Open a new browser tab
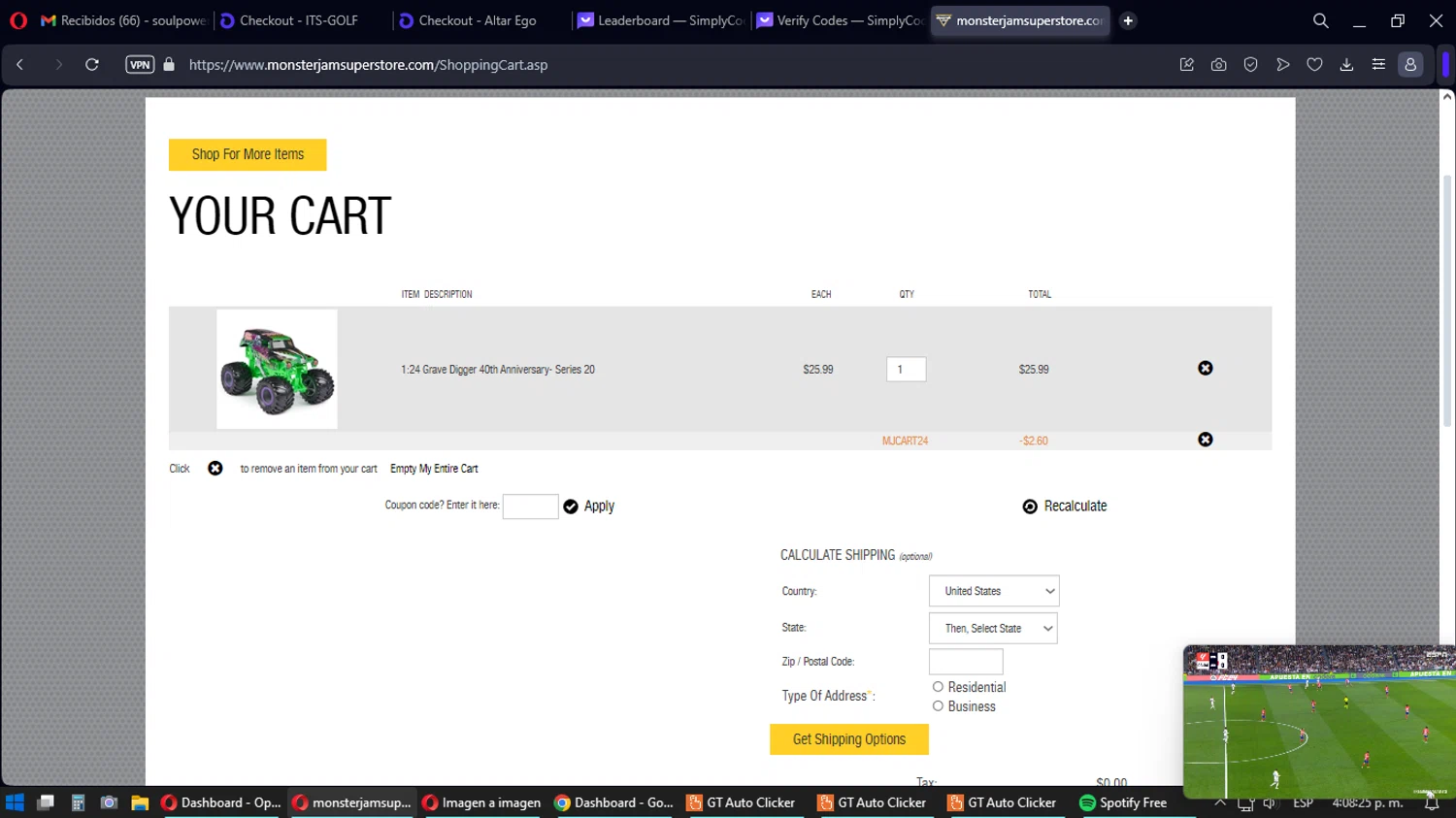Image resolution: width=1456 pixels, height=818 pixels. [x=1128, y=20]
